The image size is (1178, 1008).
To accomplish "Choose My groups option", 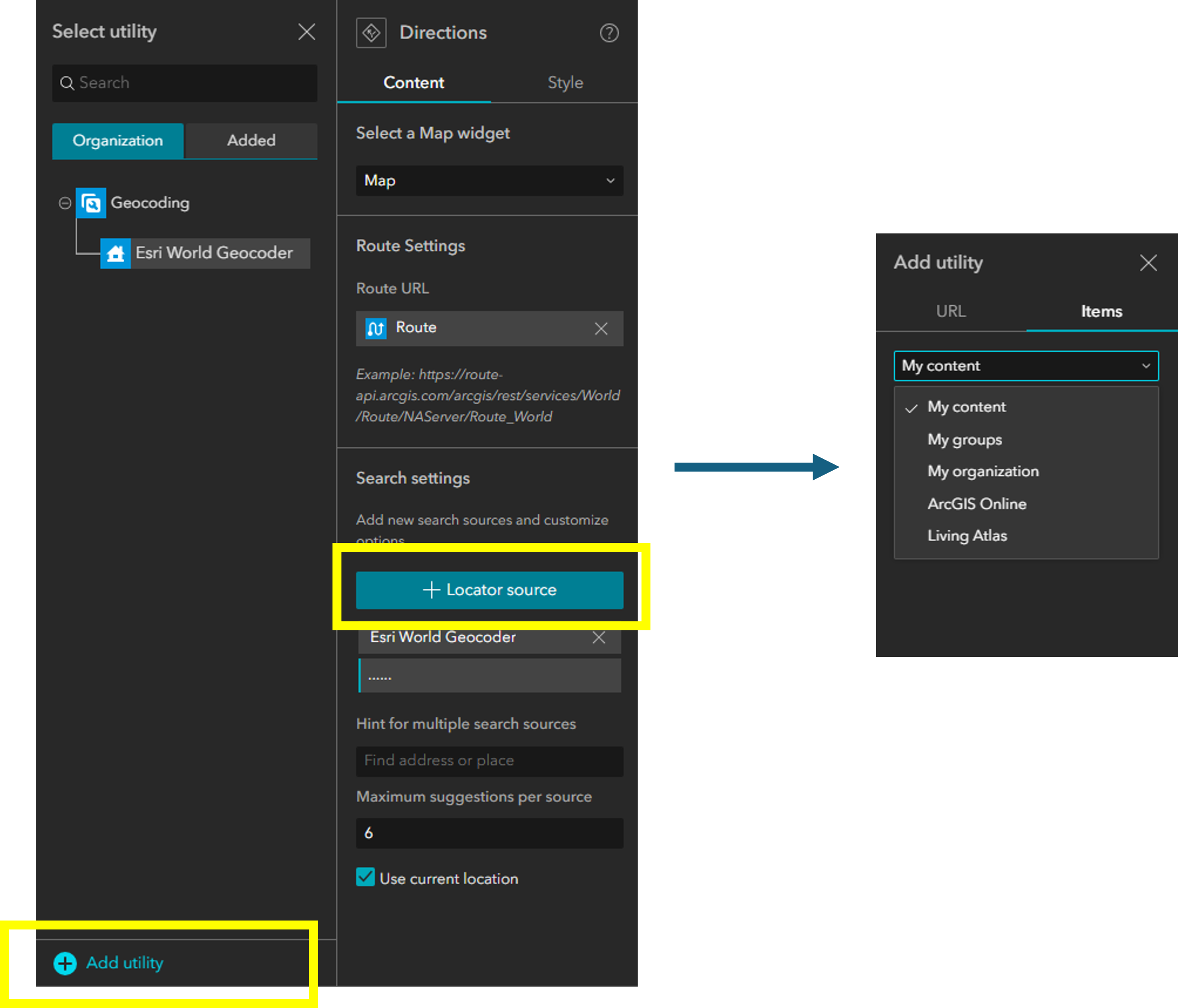I will pos(1026,440).
